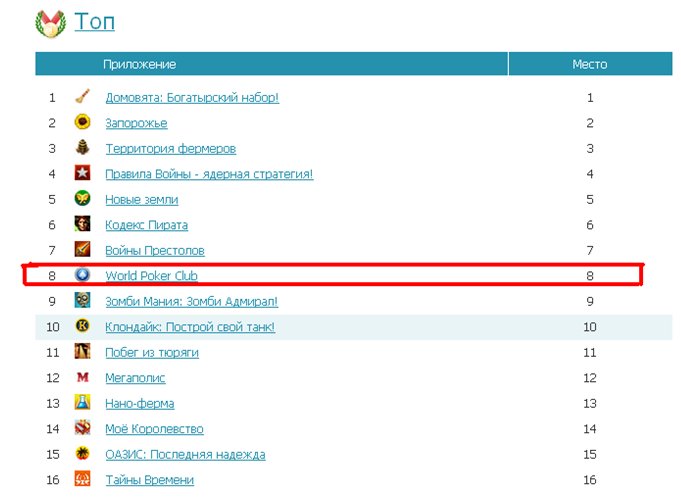Click the red M icon for Мегаполис
The height and width of the screenshot is (500, 681).
coord(83,377)
